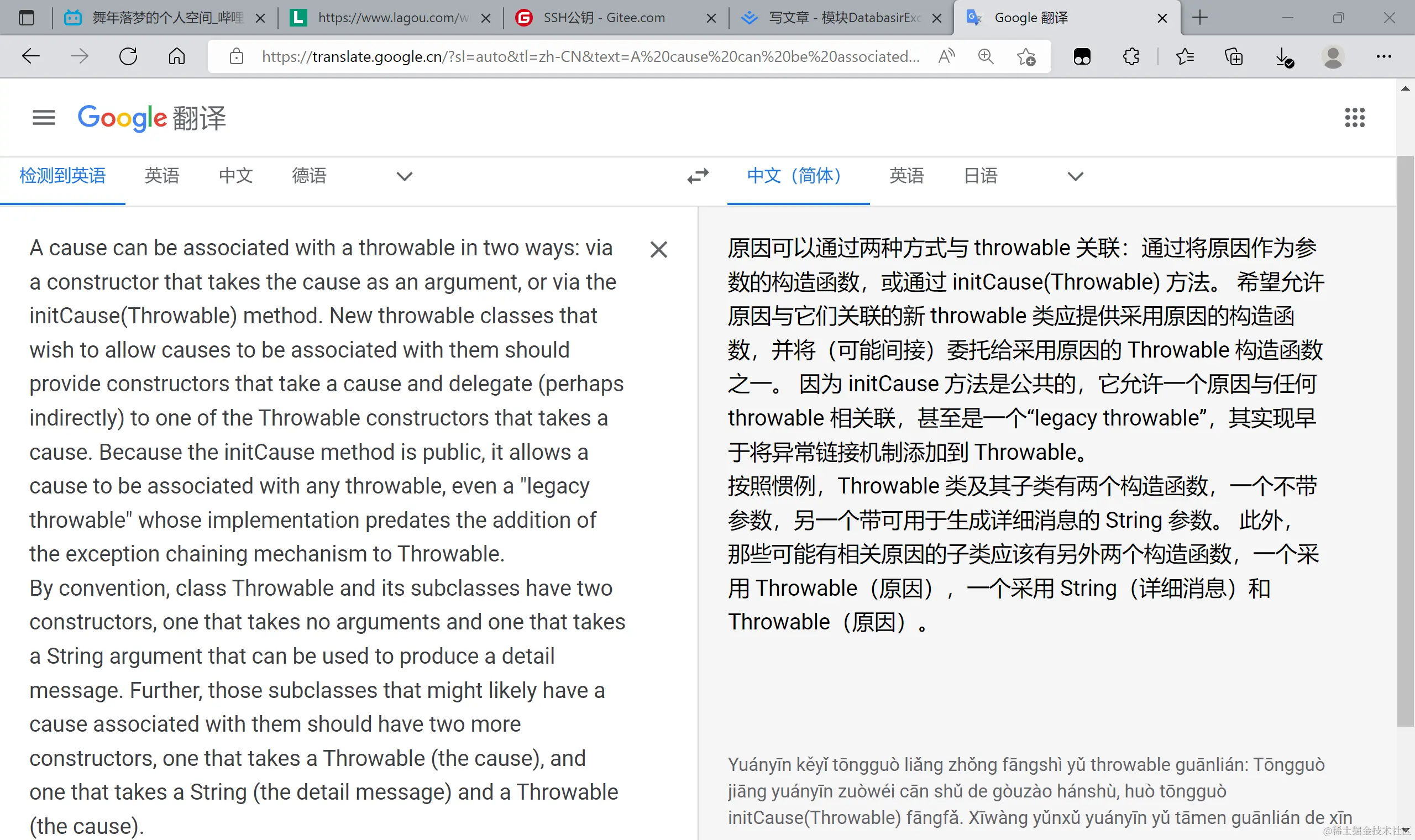1415x840 pixels.
Task: Open browser downloads icon
Action: coord(1283,56)
